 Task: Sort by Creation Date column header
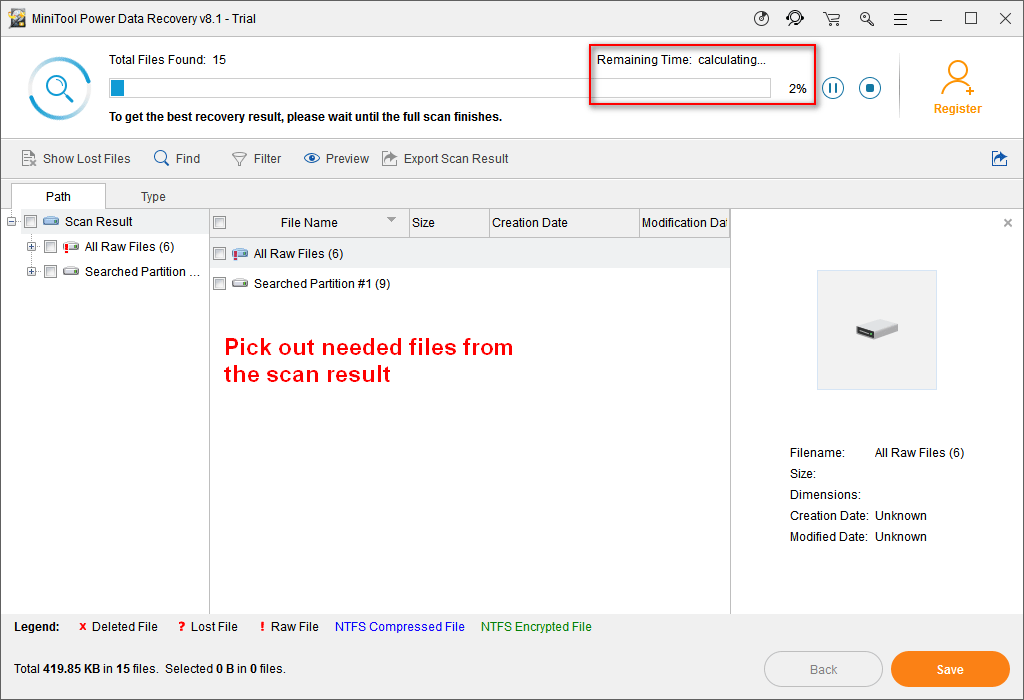click(x=564, y=223)
